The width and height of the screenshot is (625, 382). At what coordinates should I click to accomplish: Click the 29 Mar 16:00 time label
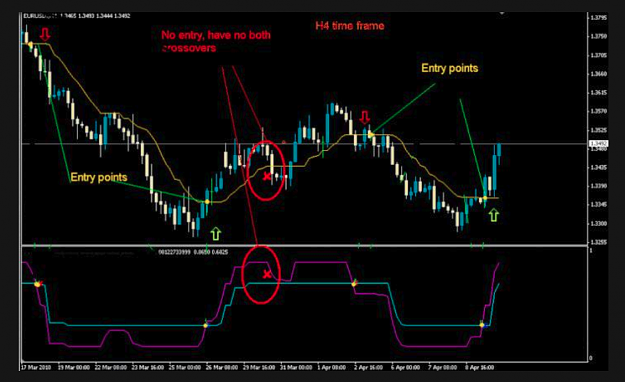pos(259,367)
